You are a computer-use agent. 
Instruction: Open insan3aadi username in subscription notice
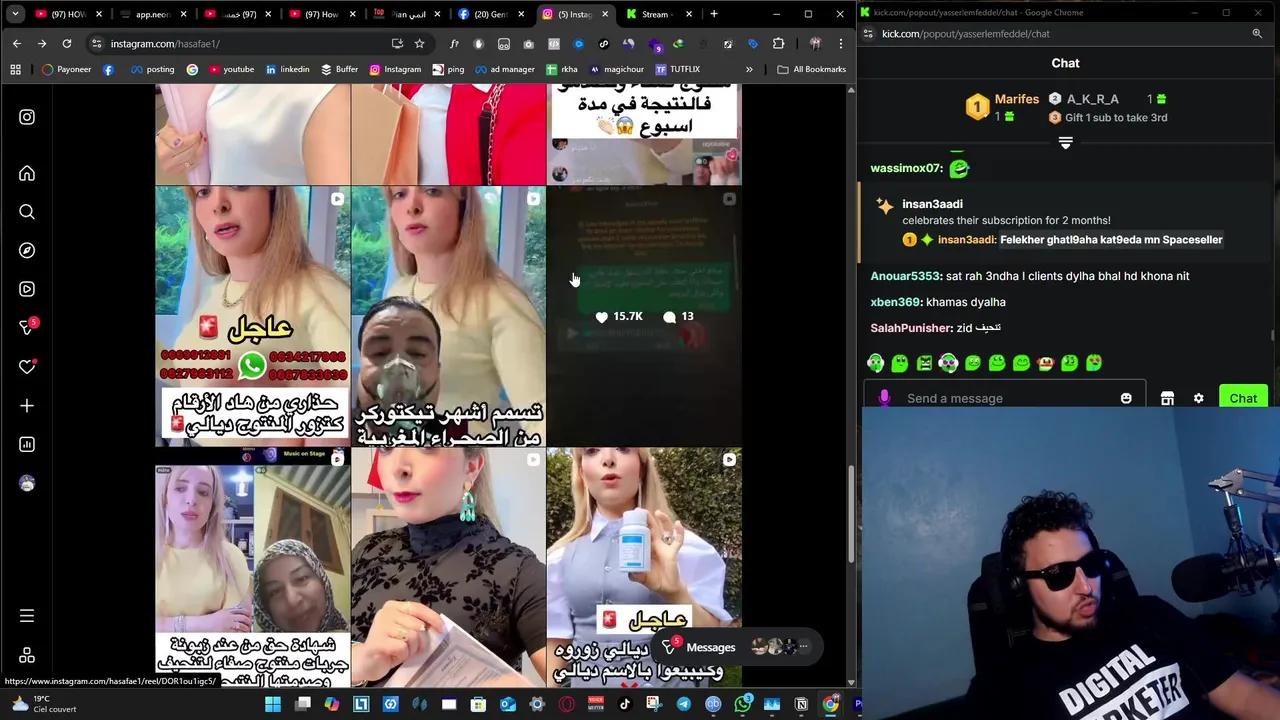(932, 204)
